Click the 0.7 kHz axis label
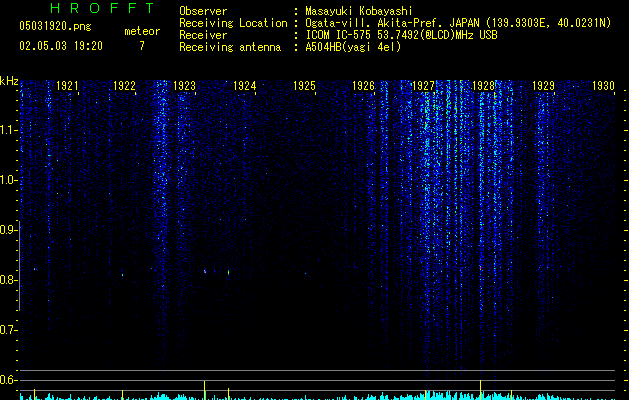Image resolution: width=629 pixels, height=400 pixels. coord(8,330)
